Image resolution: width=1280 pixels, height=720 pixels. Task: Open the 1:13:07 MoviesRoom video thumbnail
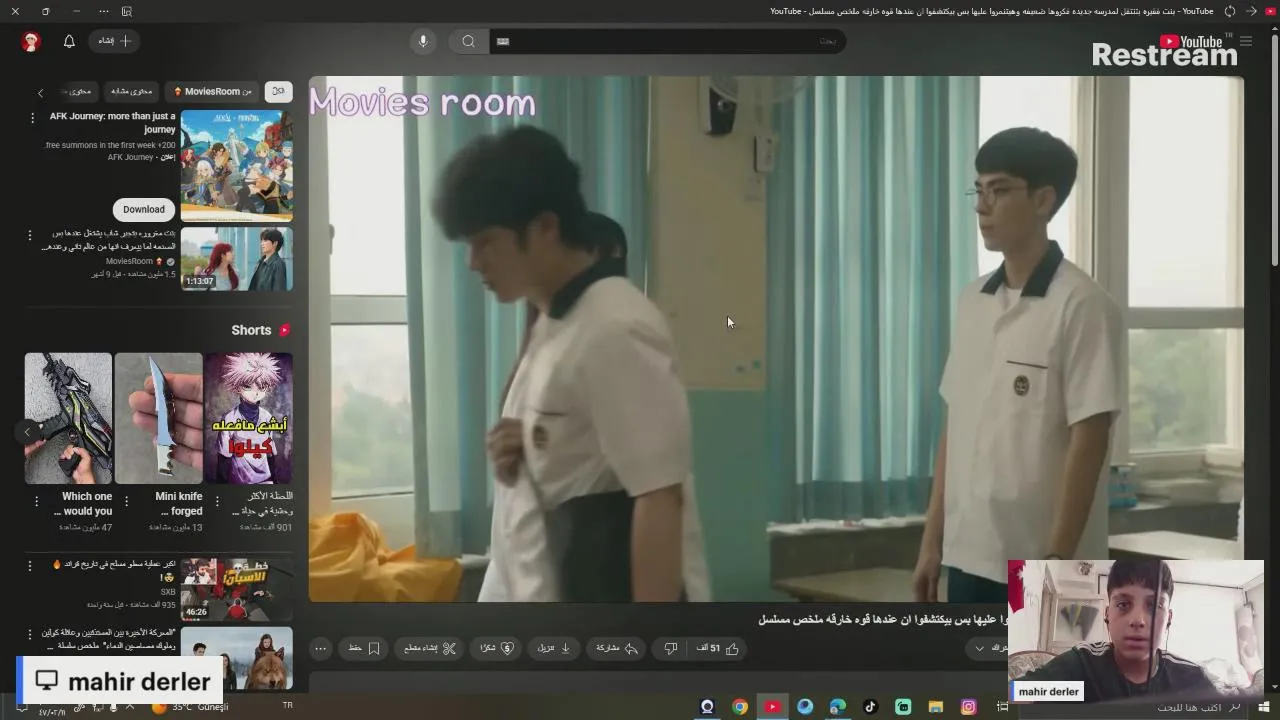[x=237, y=259]
